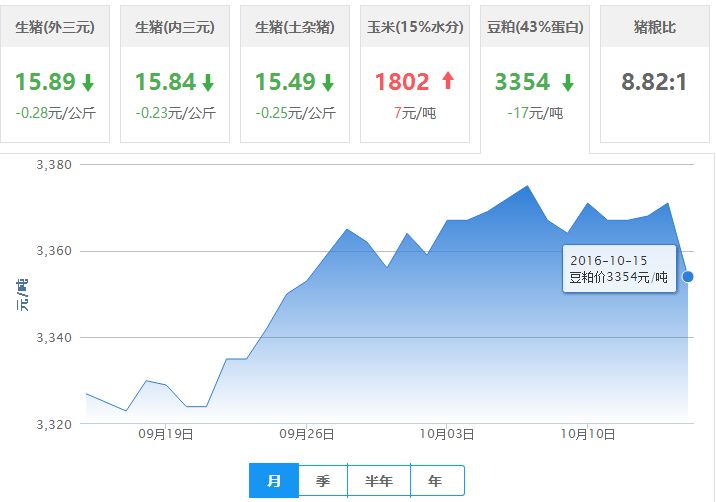Open the 生猪(土杂猪) price tab
716x502 pixels.
pos(295,74)
